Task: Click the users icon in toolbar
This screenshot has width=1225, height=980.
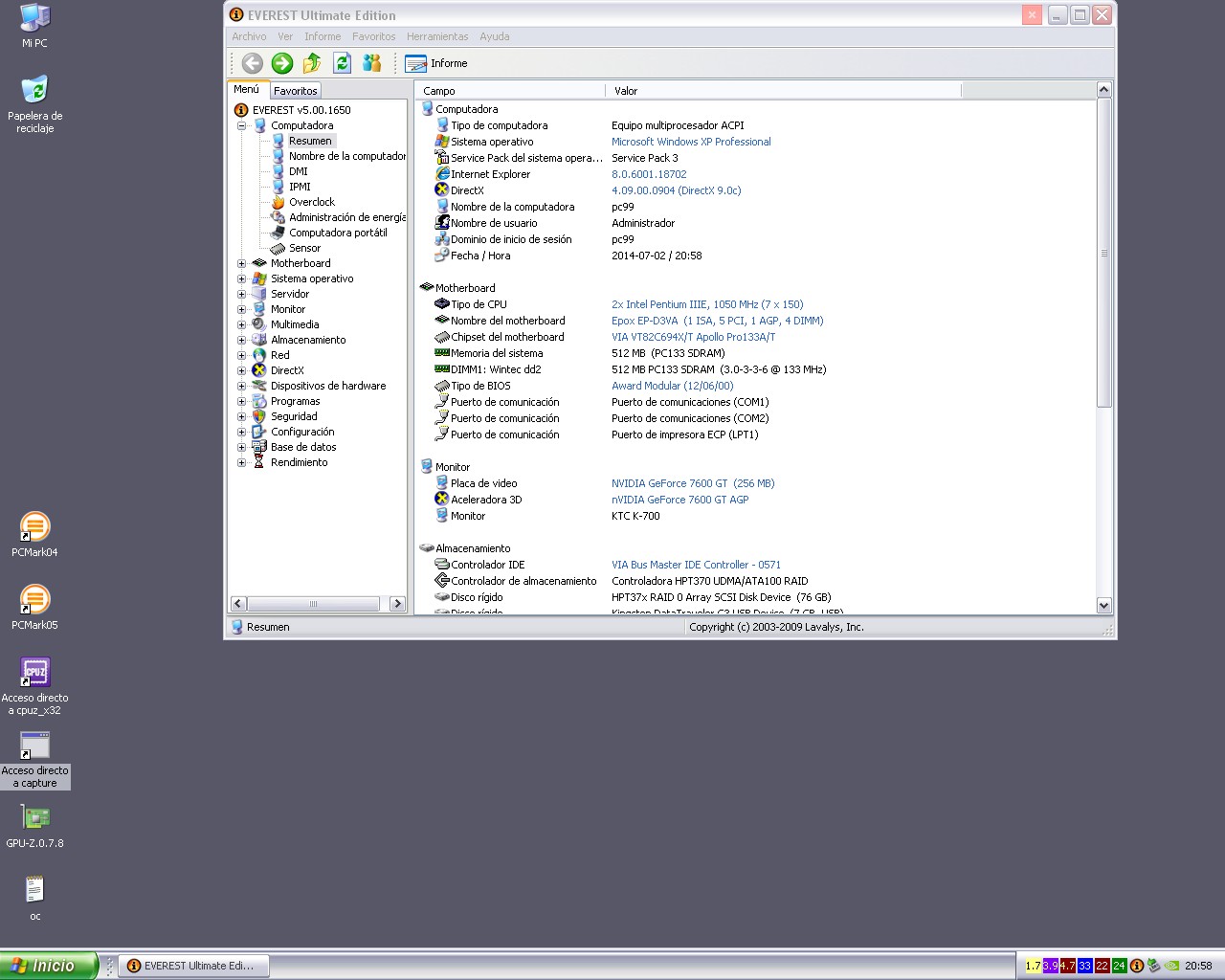Action: pos(372,63)
